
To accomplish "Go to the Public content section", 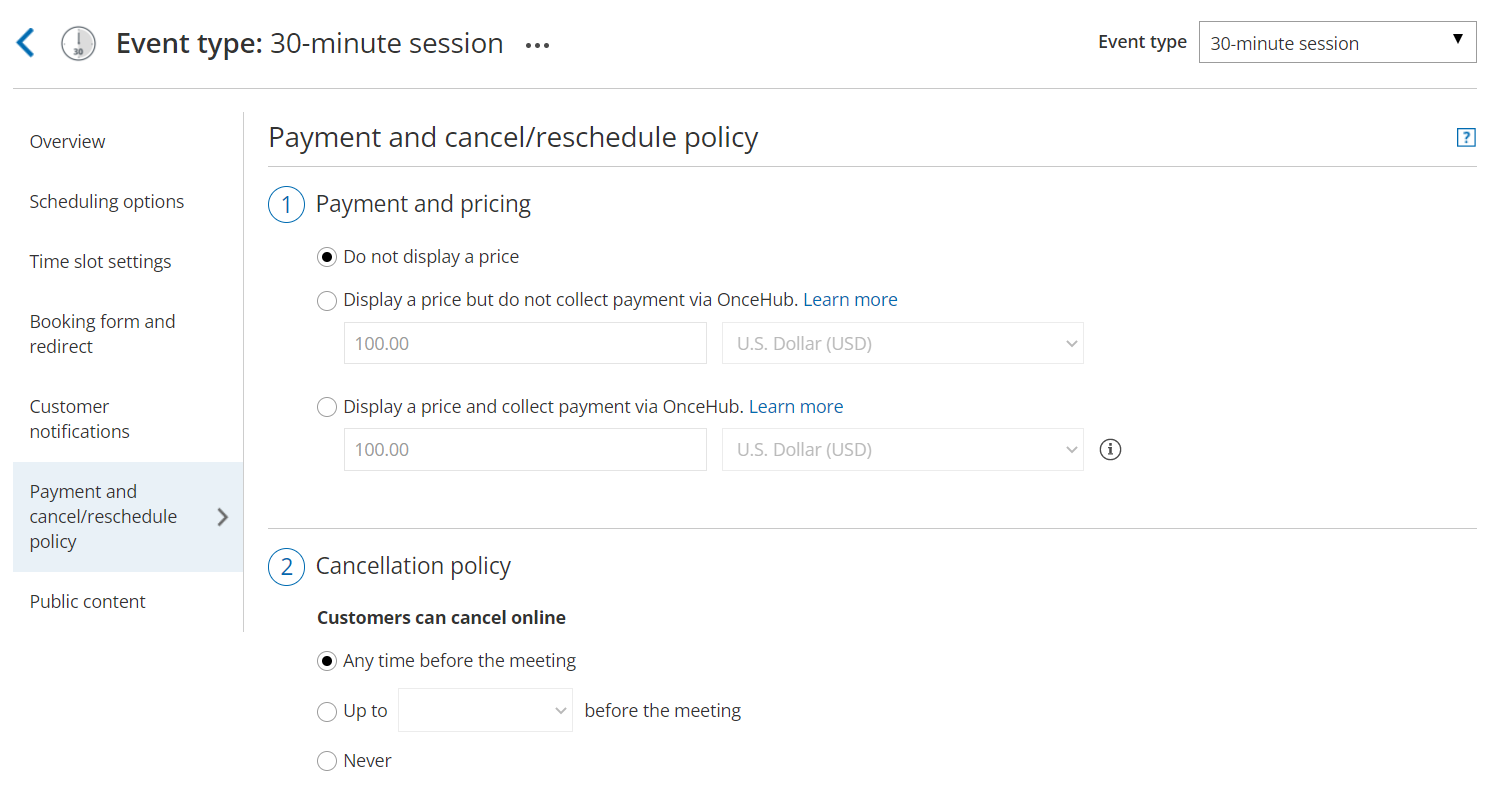I will point(87,601).
